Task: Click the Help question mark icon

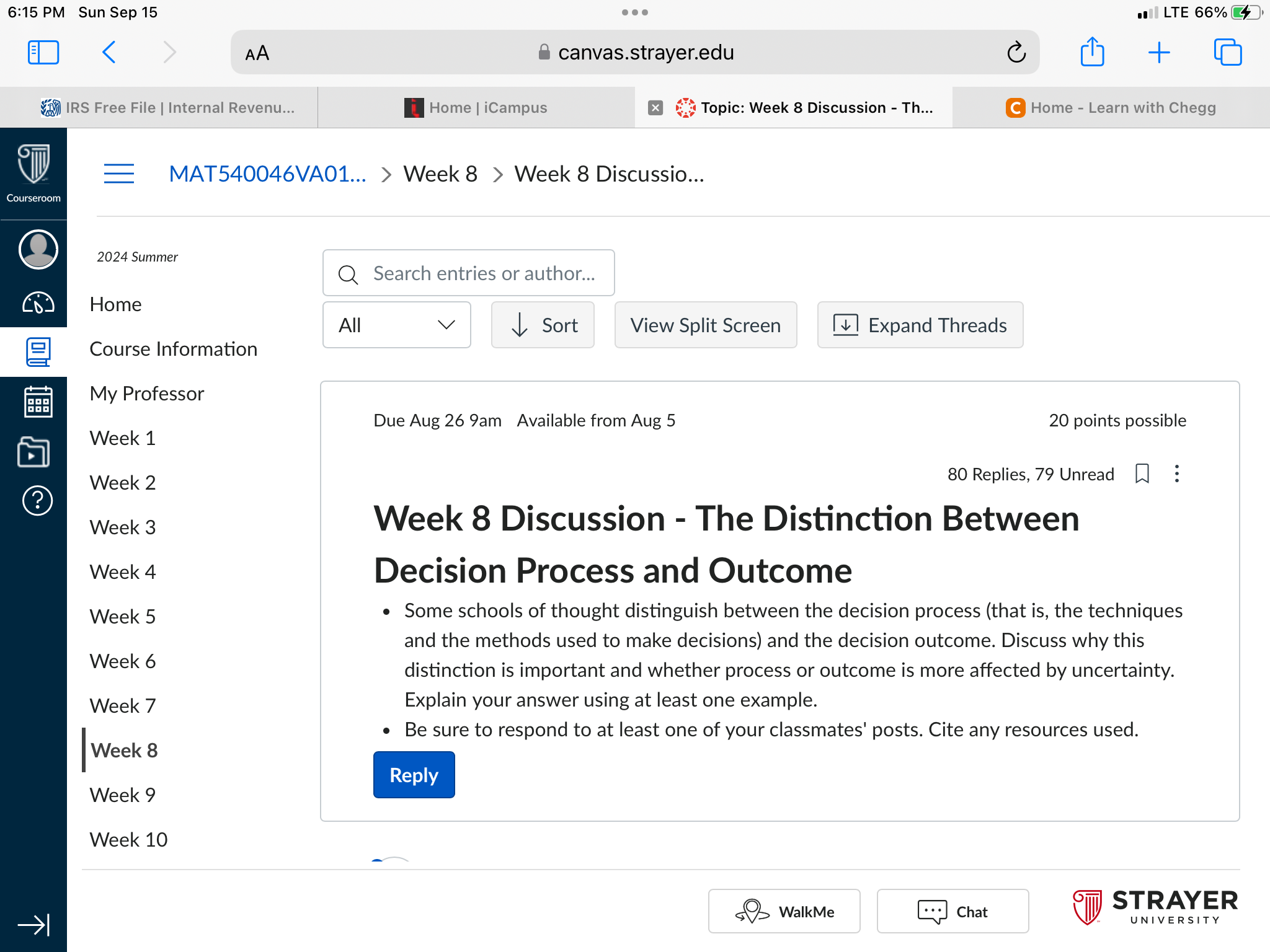Action: pos(38,501)
